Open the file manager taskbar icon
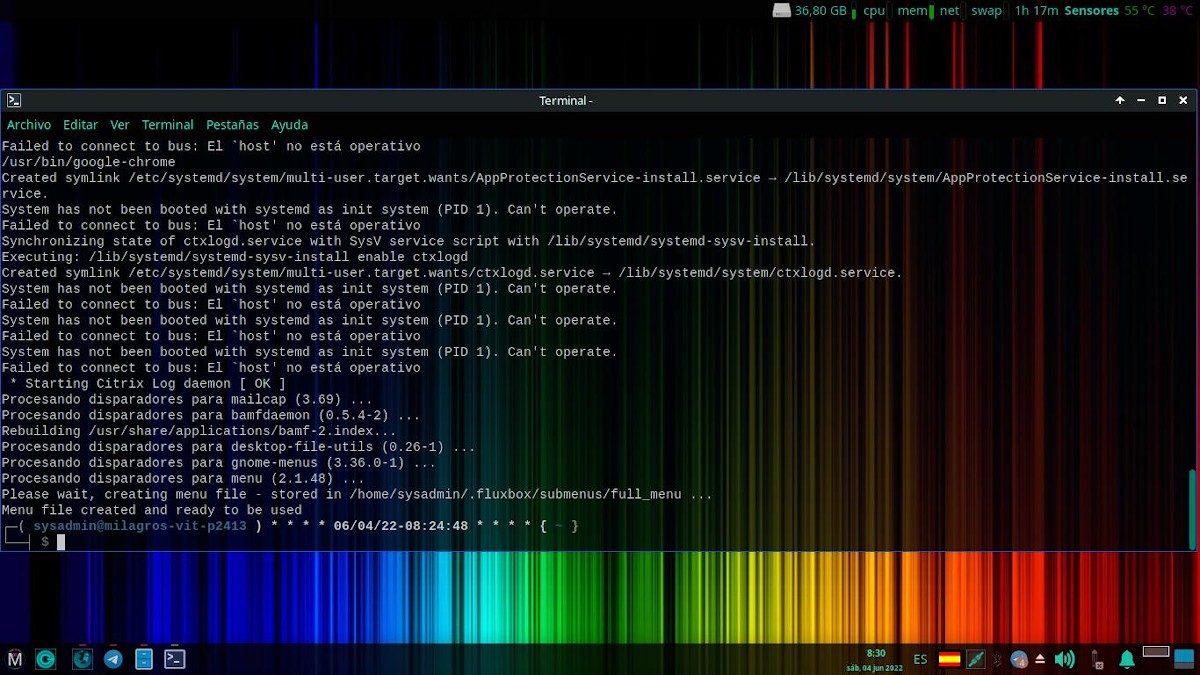The width and height of the screenshot is (1200, 675). pyautogui.click(x=145, y=659)
